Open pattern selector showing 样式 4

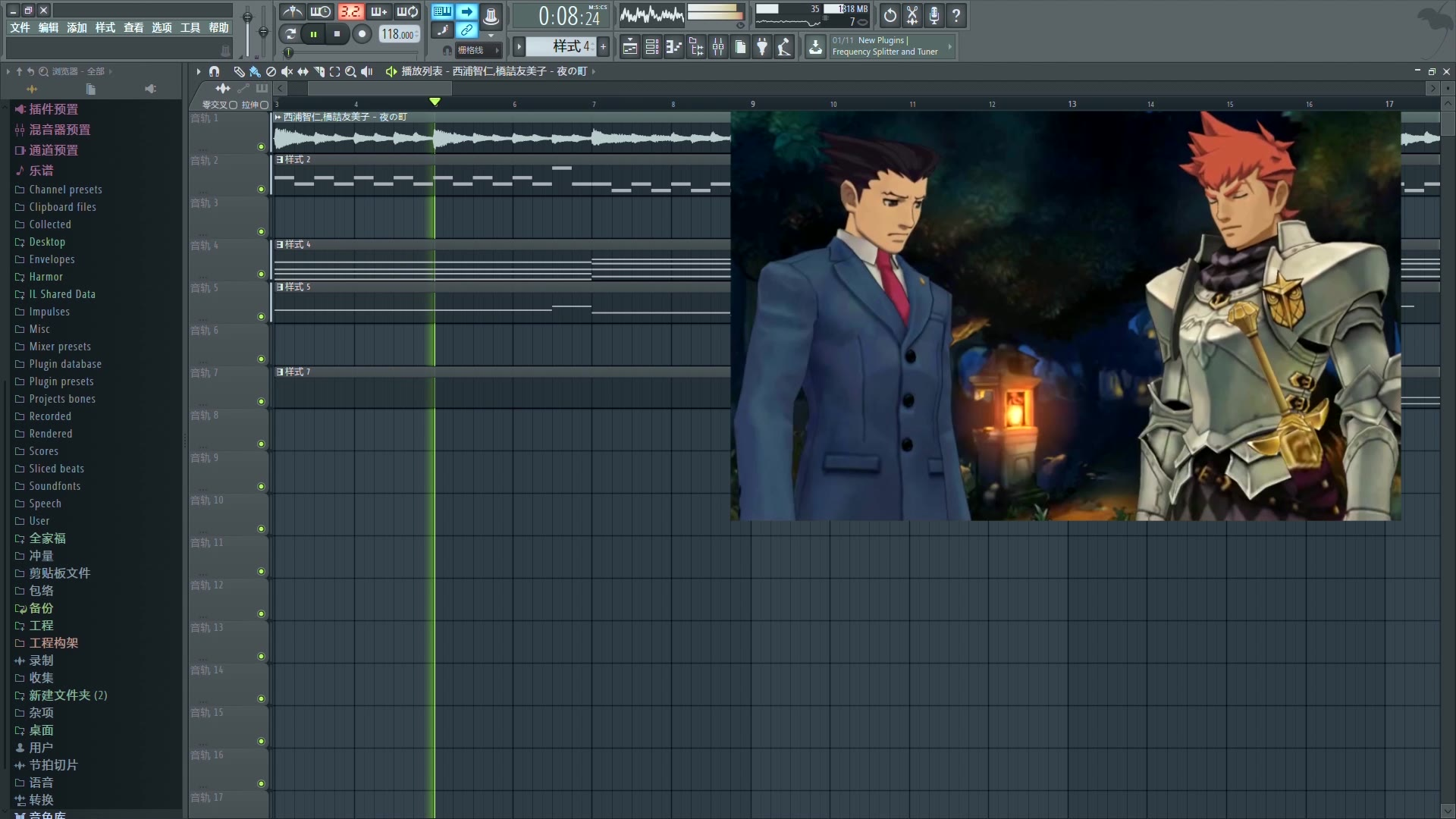[563, 47]
